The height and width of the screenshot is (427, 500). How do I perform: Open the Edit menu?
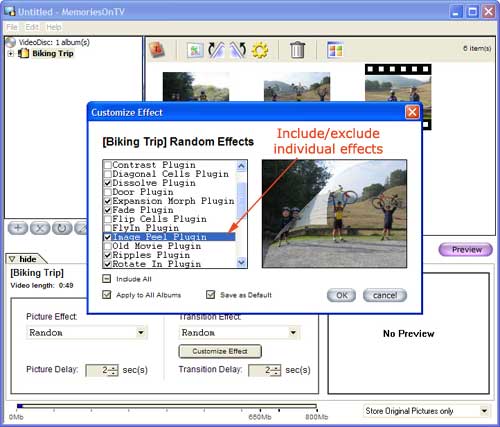(x=32, y=27)
